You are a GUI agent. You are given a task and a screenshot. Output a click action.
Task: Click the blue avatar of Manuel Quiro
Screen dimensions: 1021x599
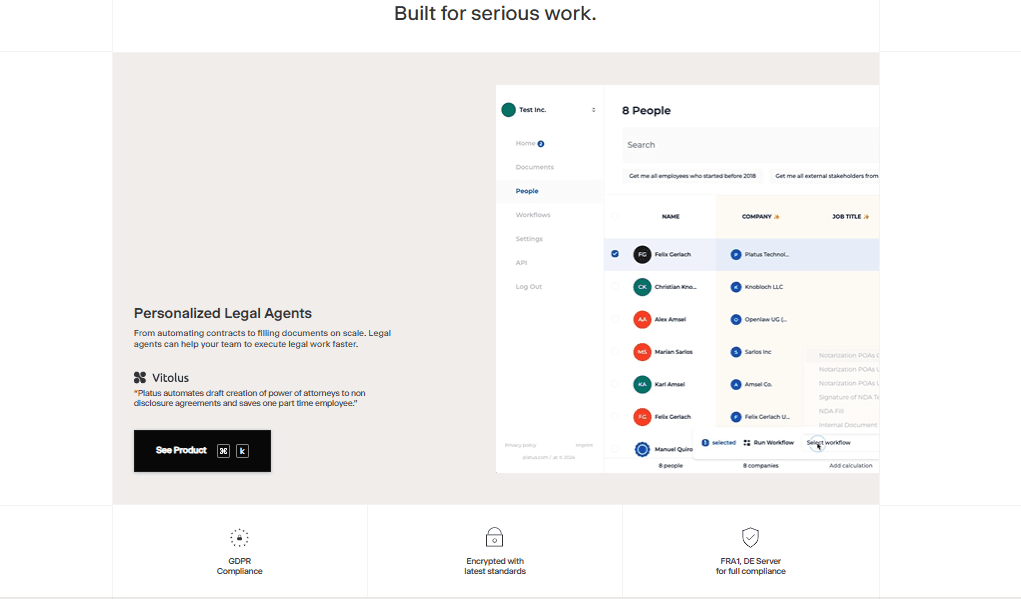coord(642,449)
